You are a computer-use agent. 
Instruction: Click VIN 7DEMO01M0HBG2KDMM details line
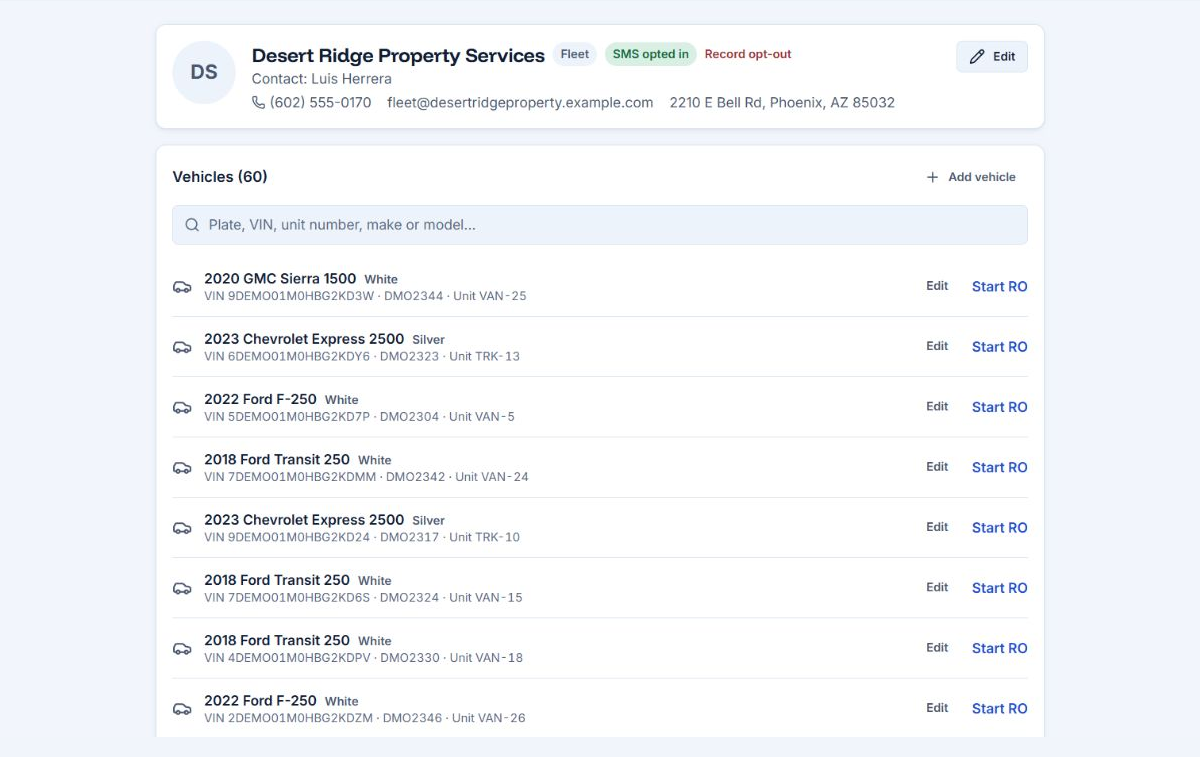(366, 477)
